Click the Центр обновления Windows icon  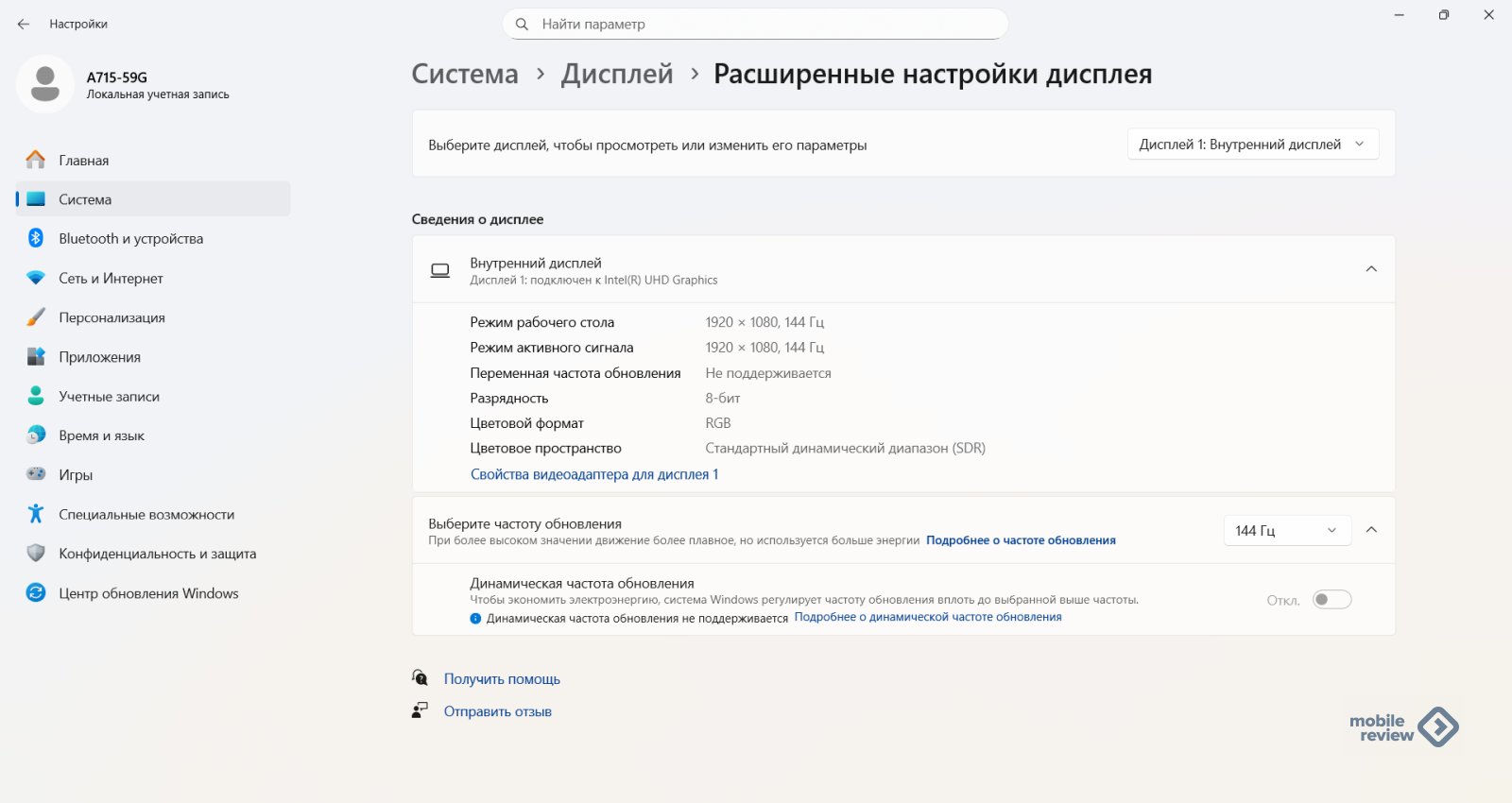(36, 593)
